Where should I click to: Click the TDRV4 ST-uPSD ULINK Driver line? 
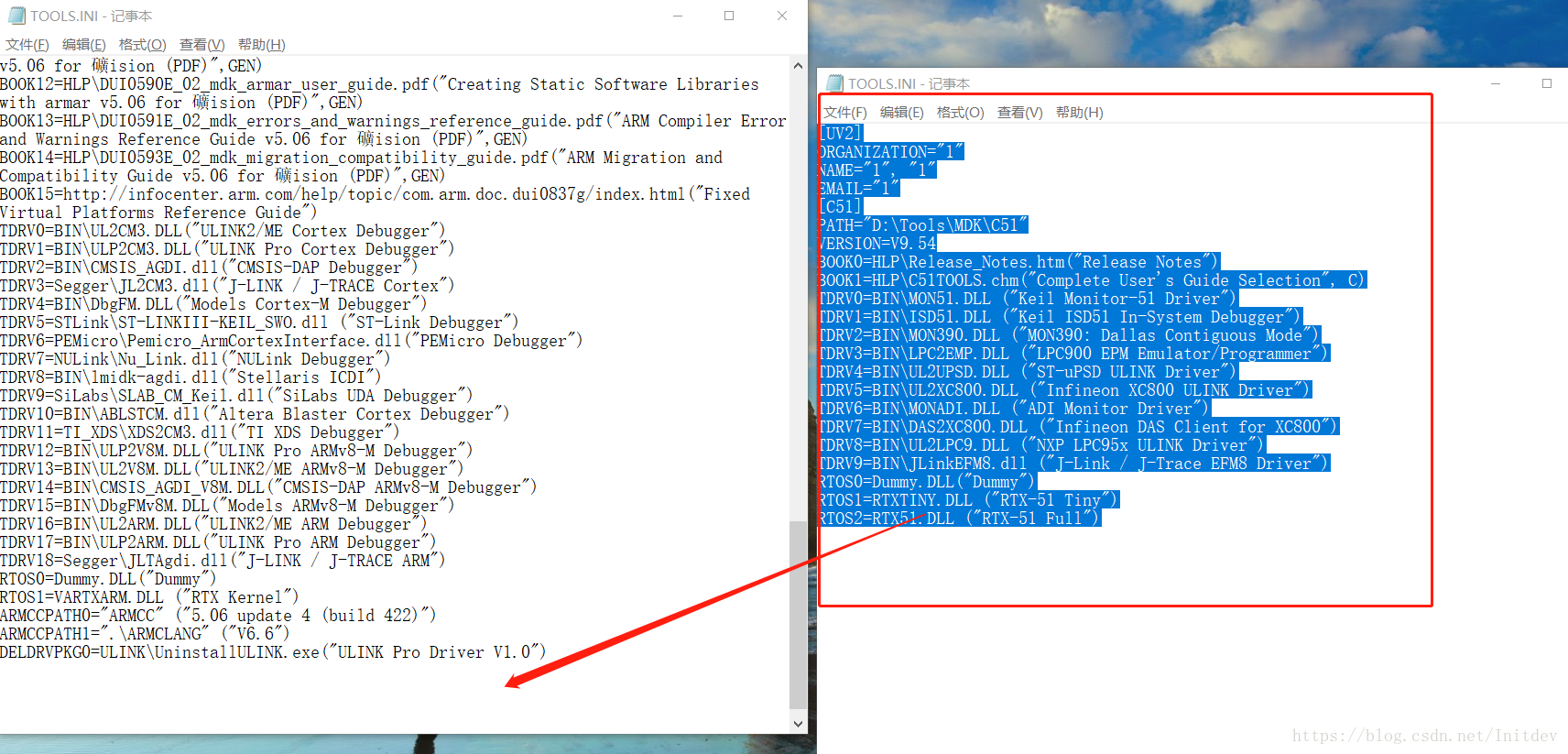[1029, 372]
